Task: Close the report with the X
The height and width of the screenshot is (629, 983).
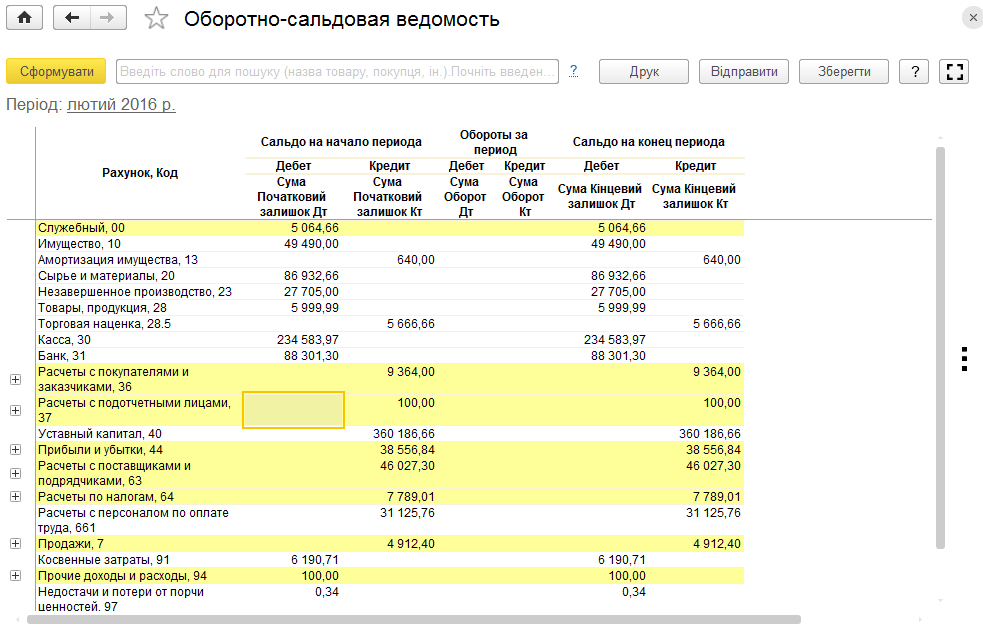Action: pos(972,18)
